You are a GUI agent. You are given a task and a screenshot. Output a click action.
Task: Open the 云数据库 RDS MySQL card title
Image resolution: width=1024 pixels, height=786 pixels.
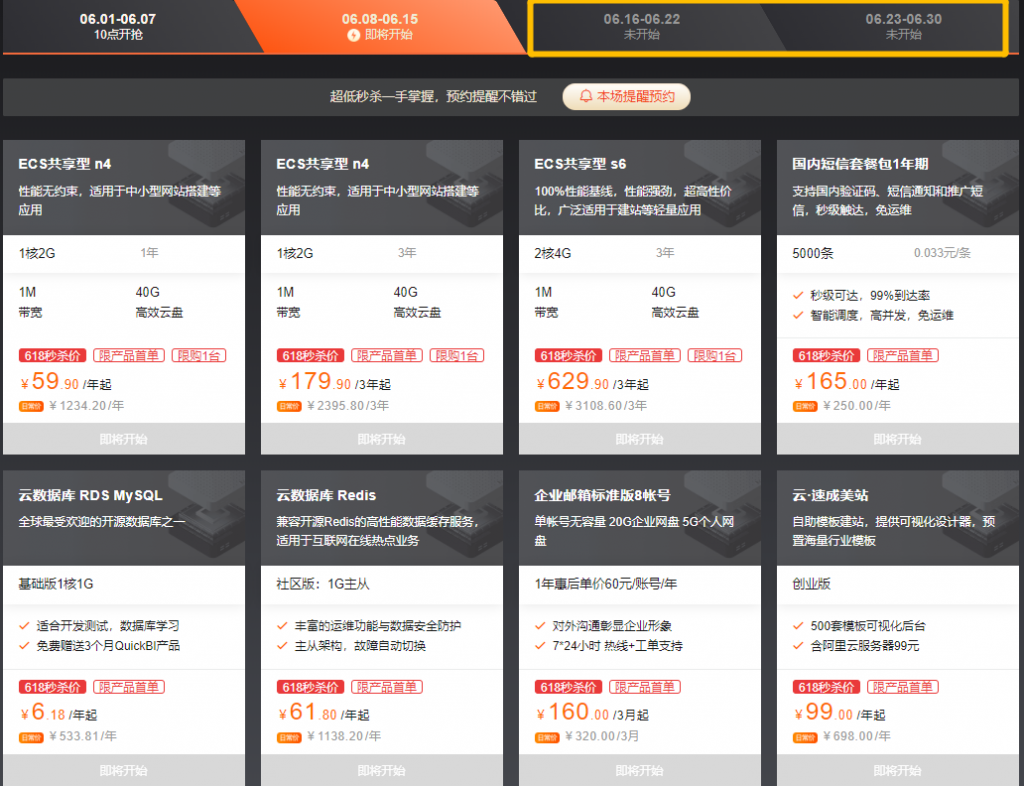pyautogui.click(x=90, y=495)
